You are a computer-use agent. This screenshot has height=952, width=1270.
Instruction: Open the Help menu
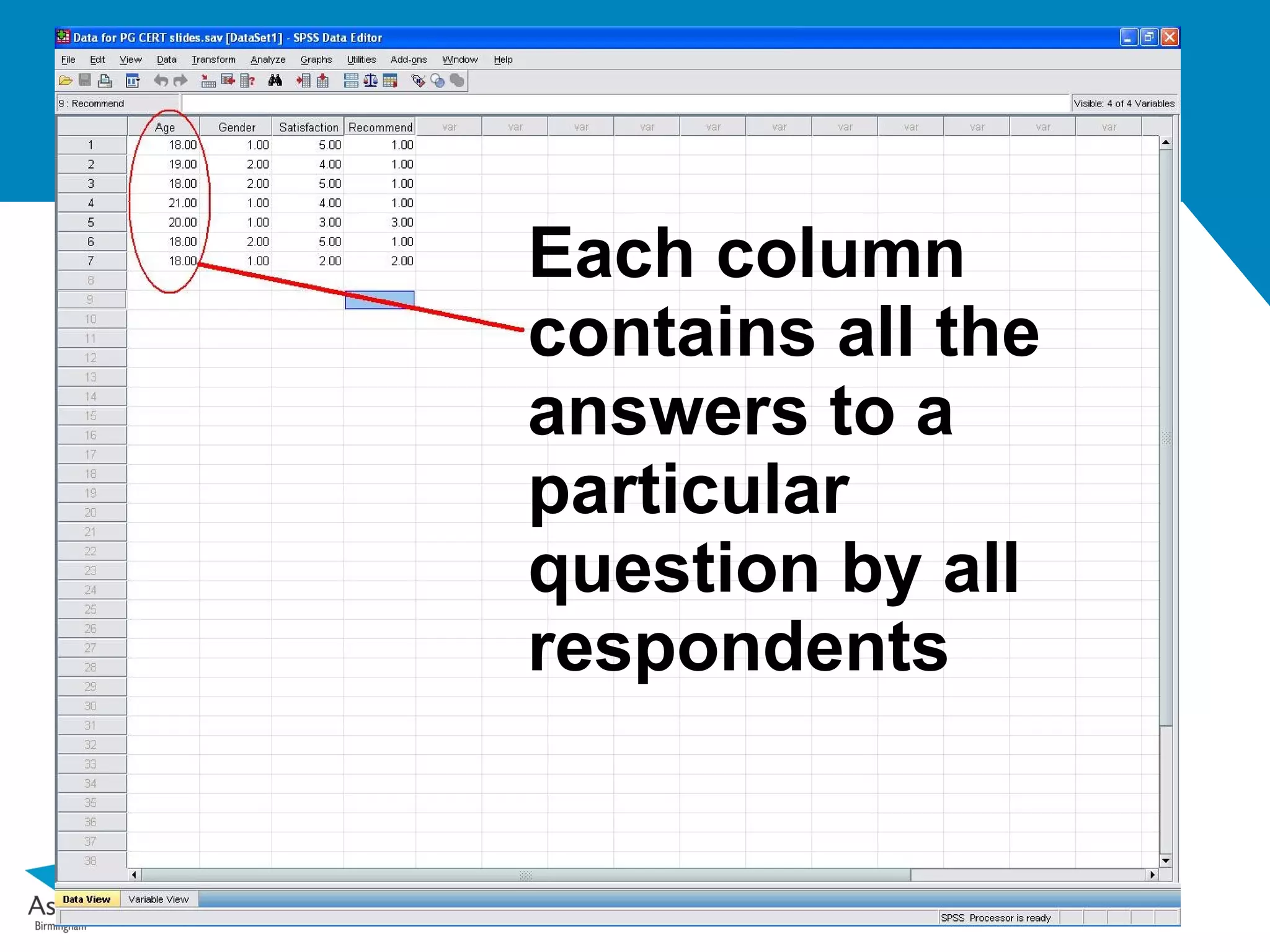503,59
